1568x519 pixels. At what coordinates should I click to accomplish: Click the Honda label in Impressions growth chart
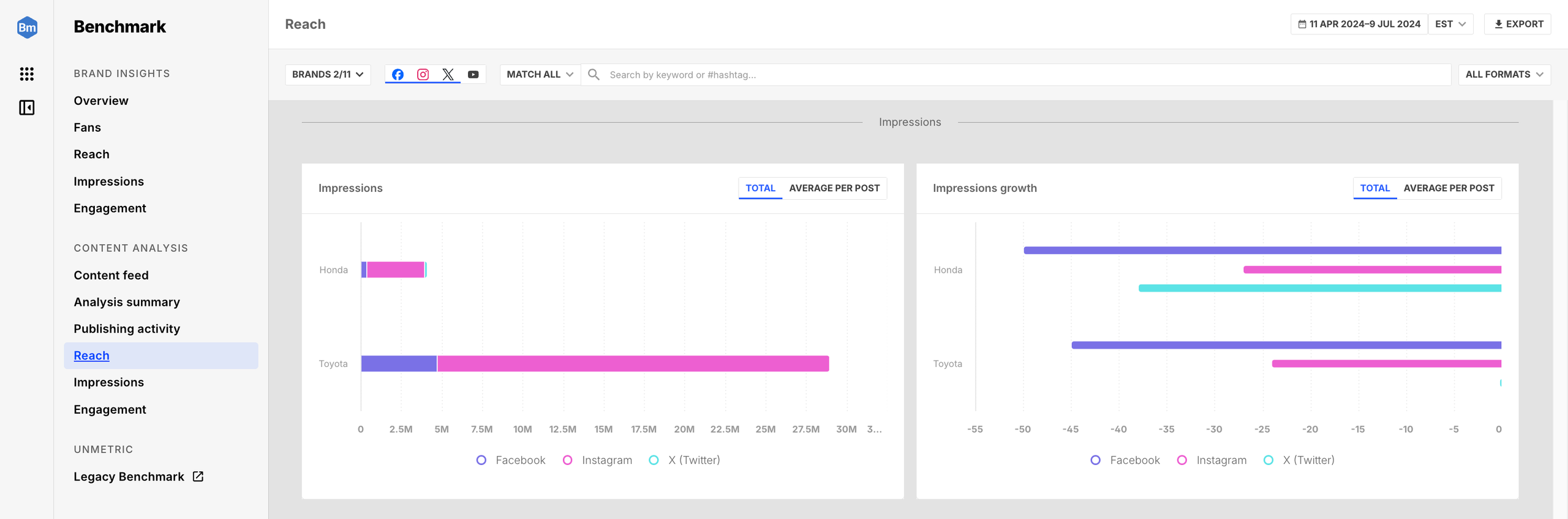tap(948, 270)
